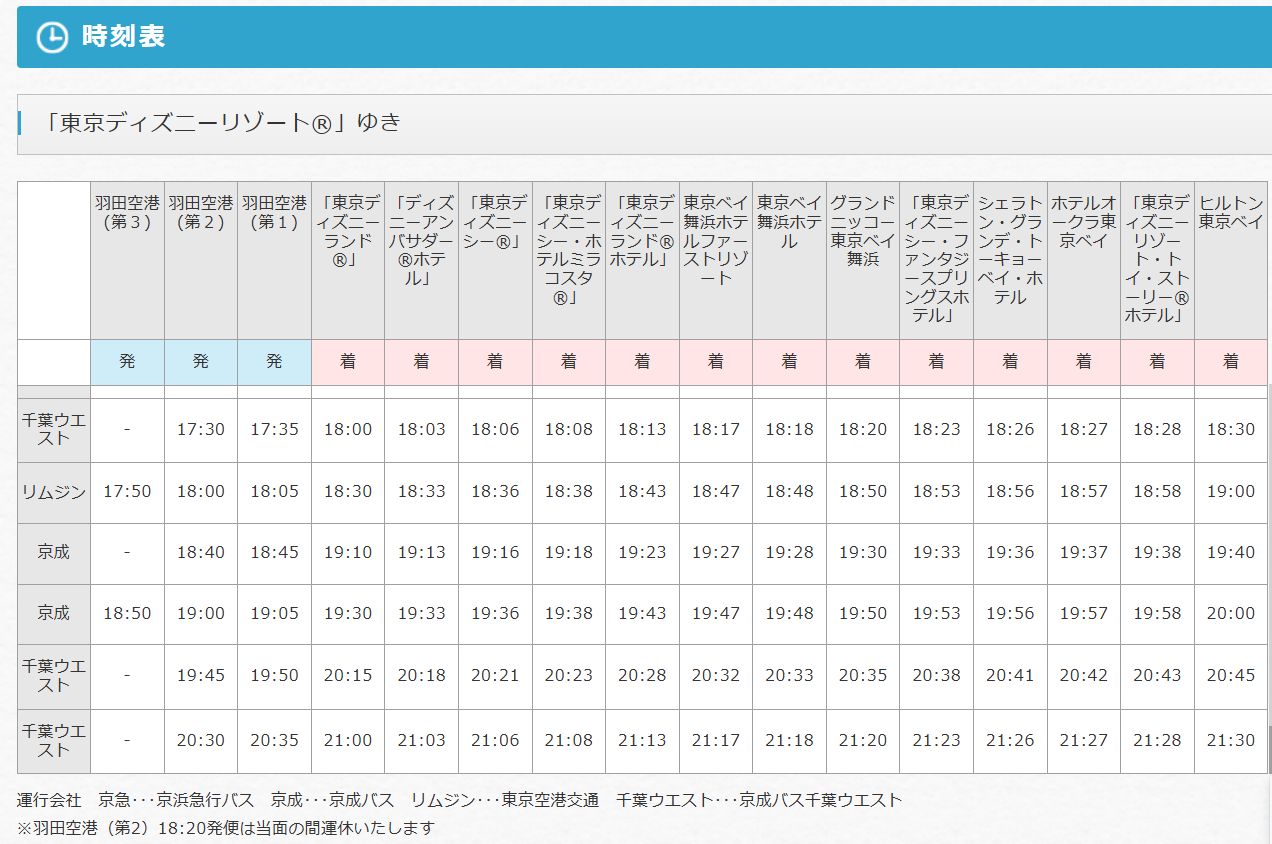Click the シェラトン・グランデ・トーキョーベイ・ホテル header
The image size is (1272, 844).
[1010, 260]
